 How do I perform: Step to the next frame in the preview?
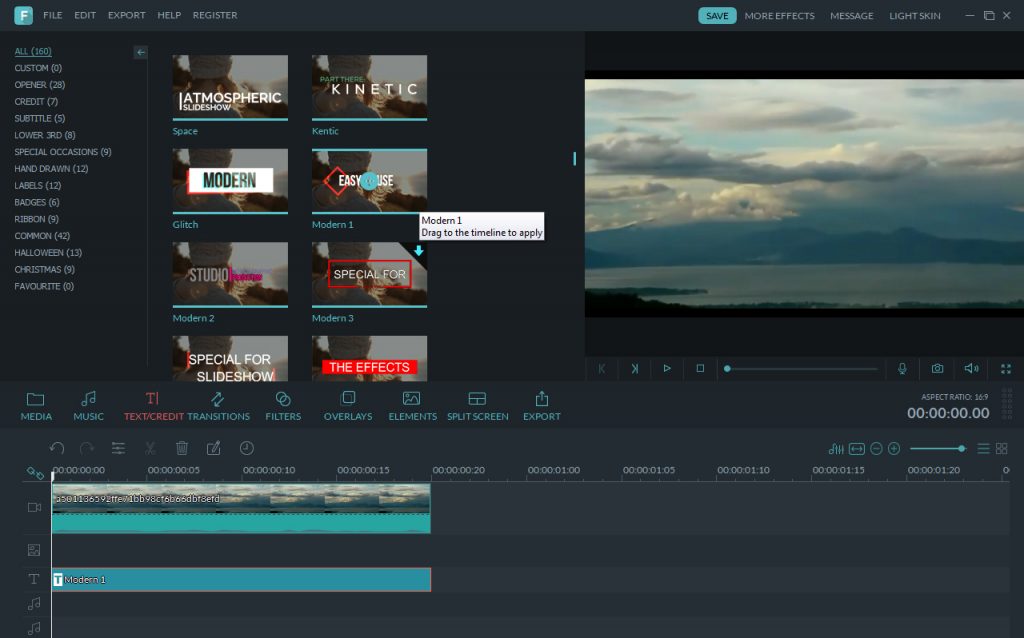pos(634,368)
